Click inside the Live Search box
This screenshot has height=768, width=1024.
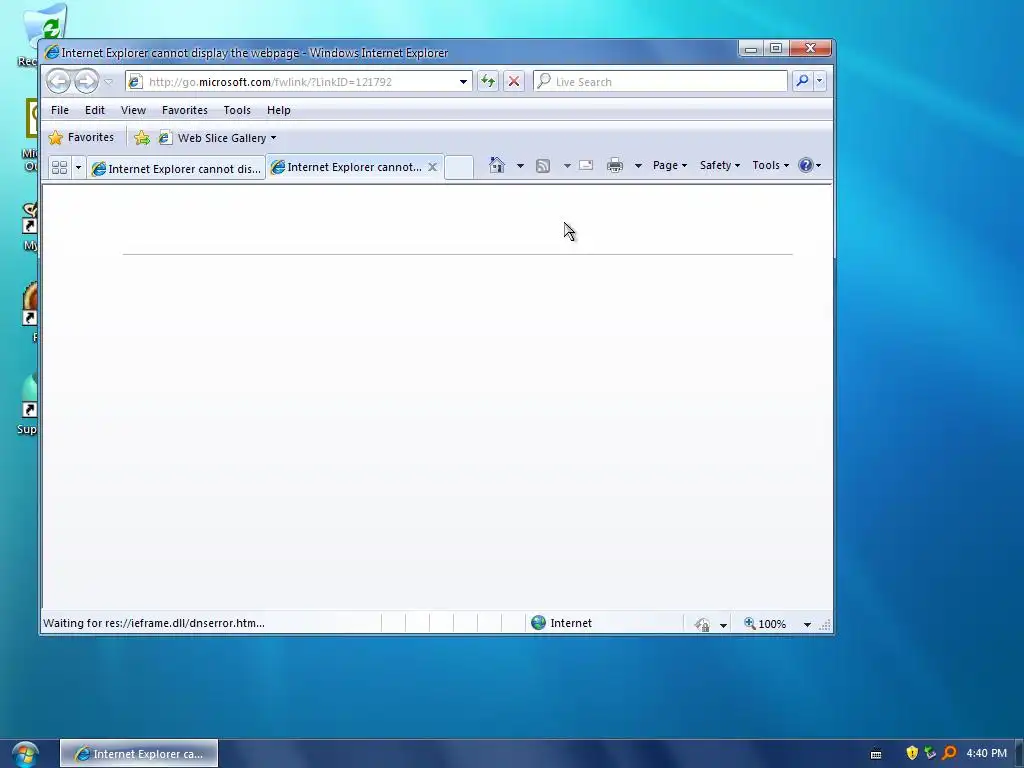(660, 82)
